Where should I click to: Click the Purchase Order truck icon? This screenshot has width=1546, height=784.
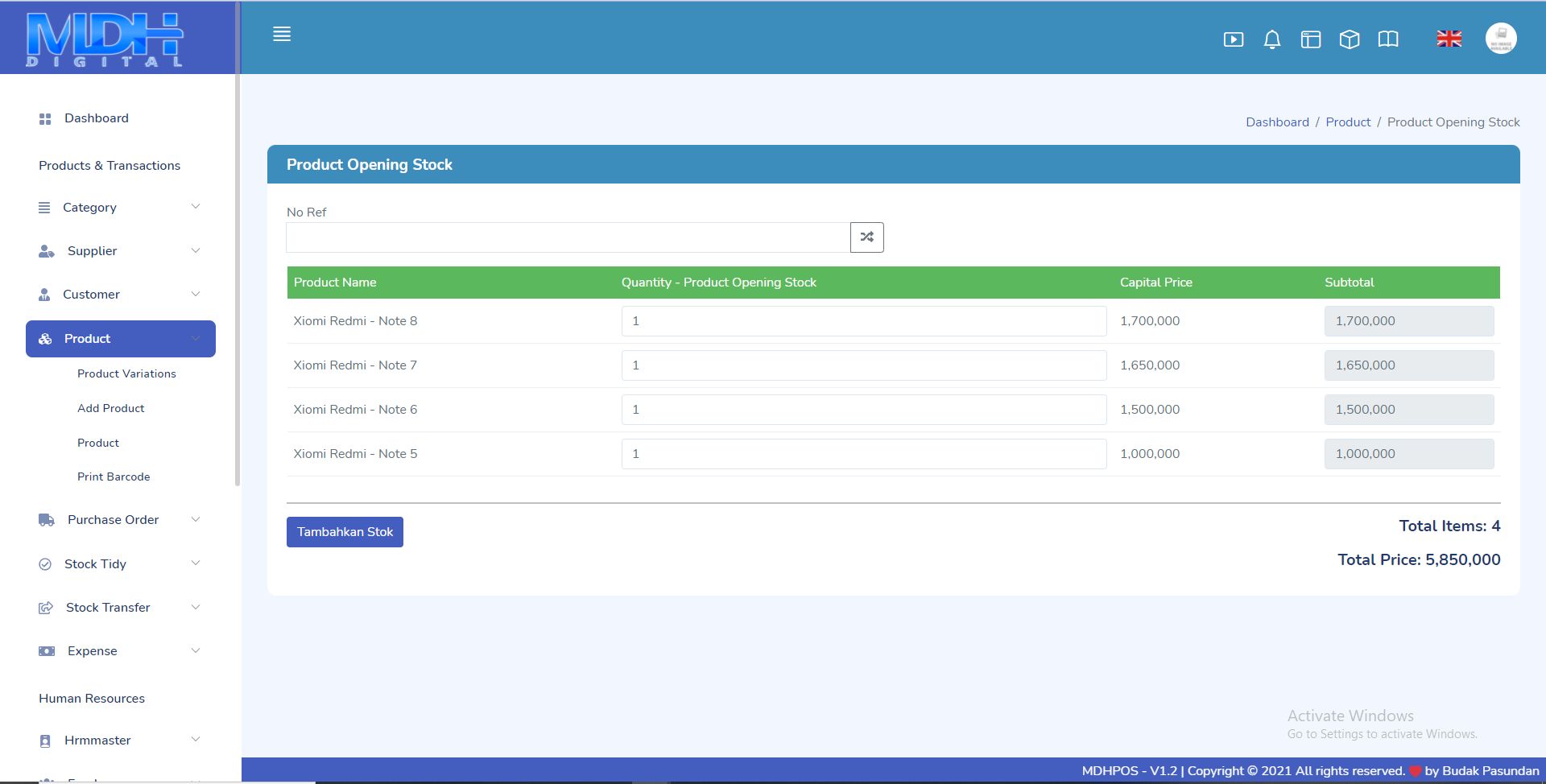[47, 520]
